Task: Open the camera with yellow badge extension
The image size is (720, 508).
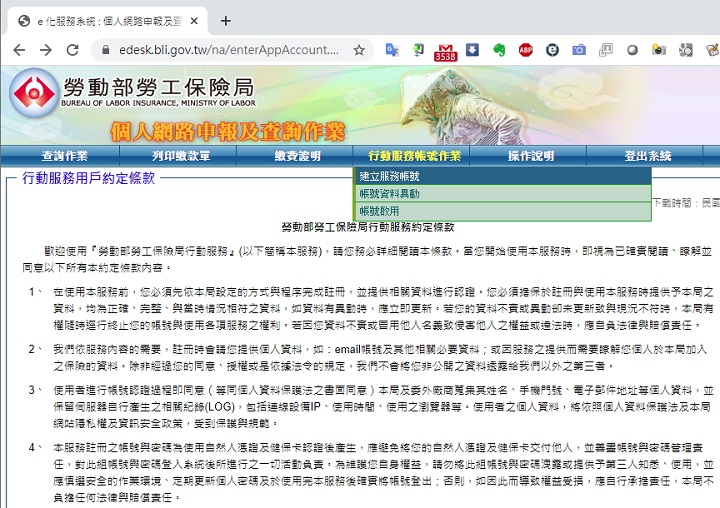Action: pyautogui.click(x=659, y=50)
